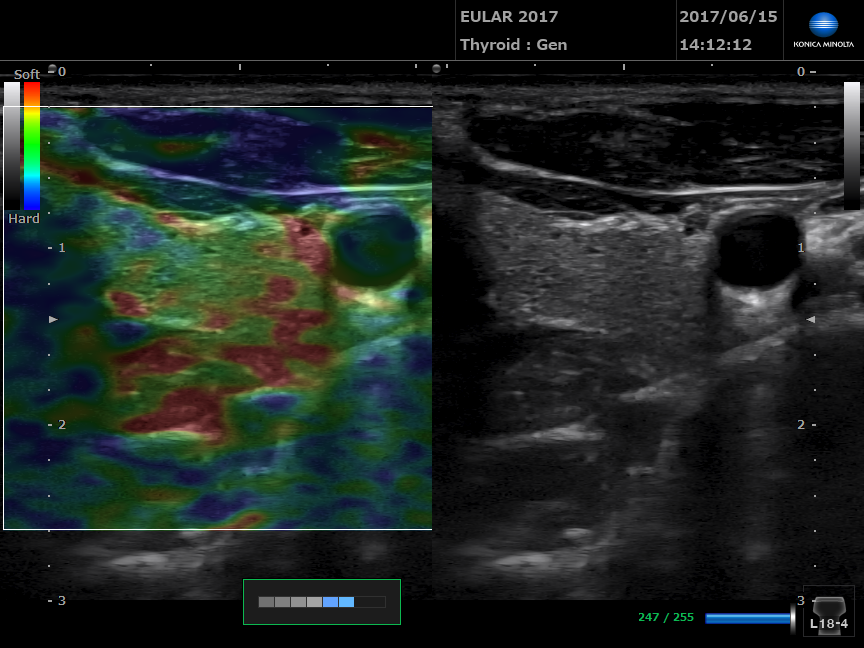Screen dimensions: 864x648
Task: Click the left focus position triangle marker
Action: click(54, 319)
